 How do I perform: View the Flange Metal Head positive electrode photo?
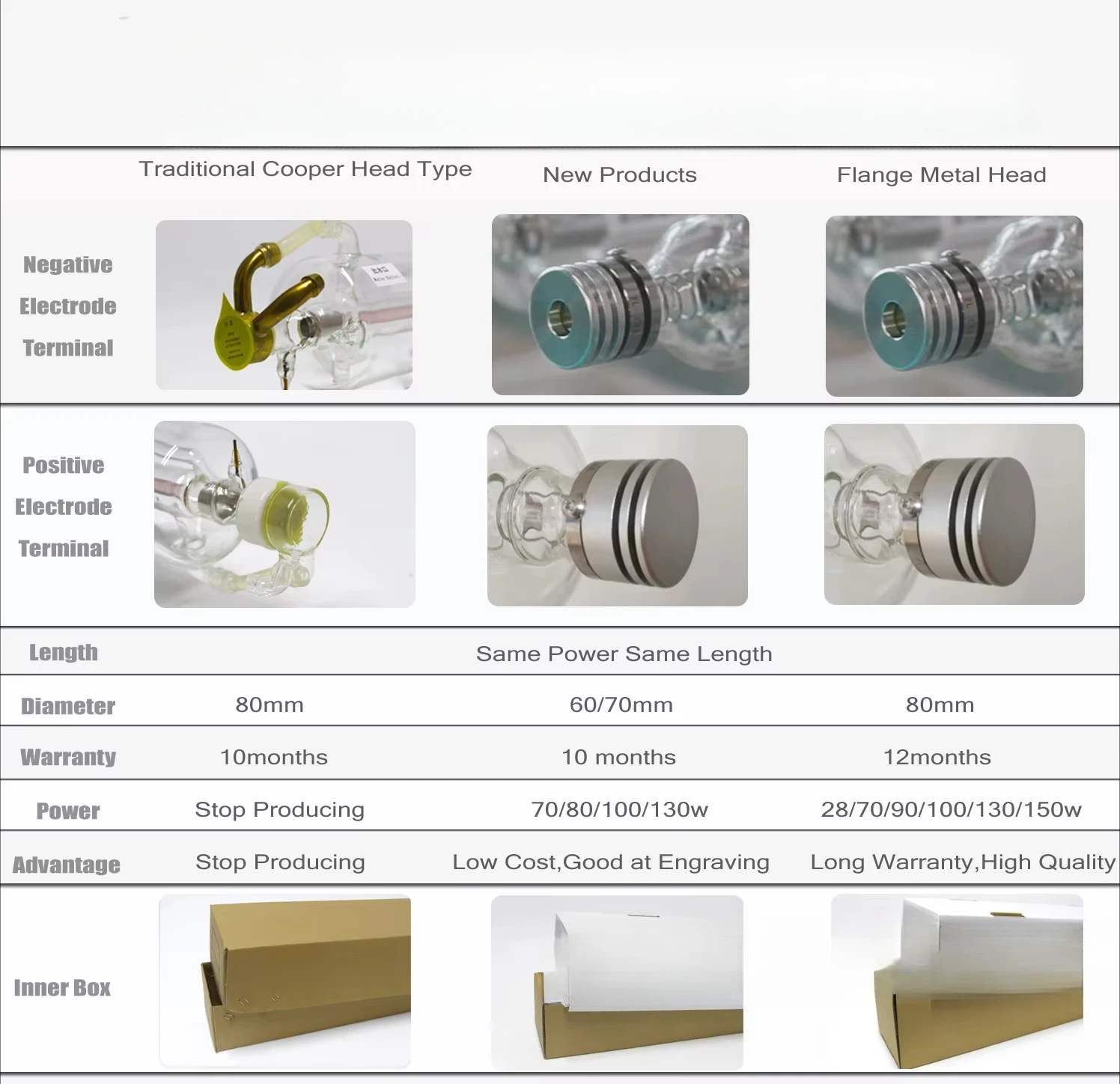point(955,514)
